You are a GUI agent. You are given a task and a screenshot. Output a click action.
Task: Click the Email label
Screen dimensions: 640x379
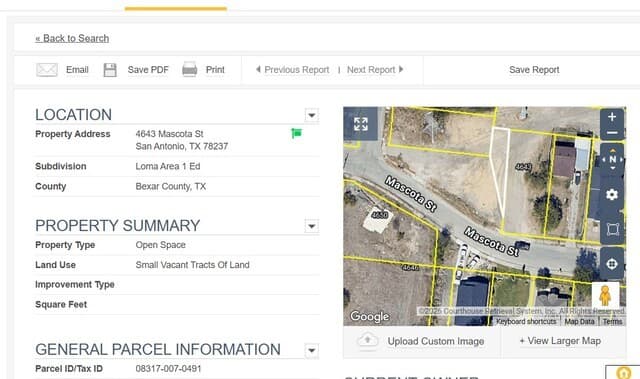click(x=77, y=70)
